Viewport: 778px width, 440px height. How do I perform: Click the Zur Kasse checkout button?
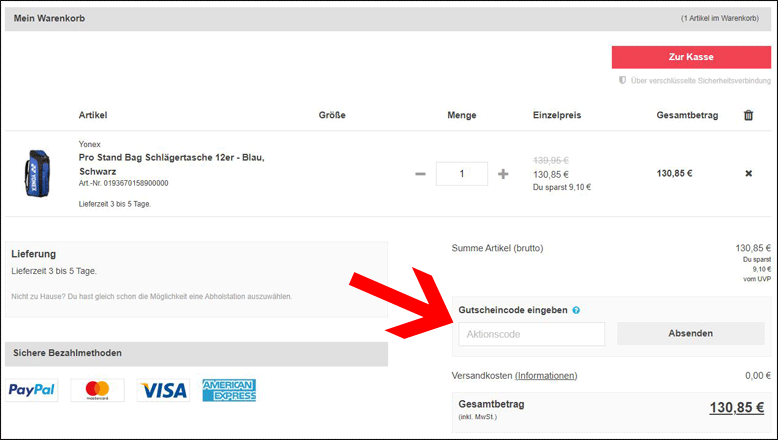click(691, 57)
